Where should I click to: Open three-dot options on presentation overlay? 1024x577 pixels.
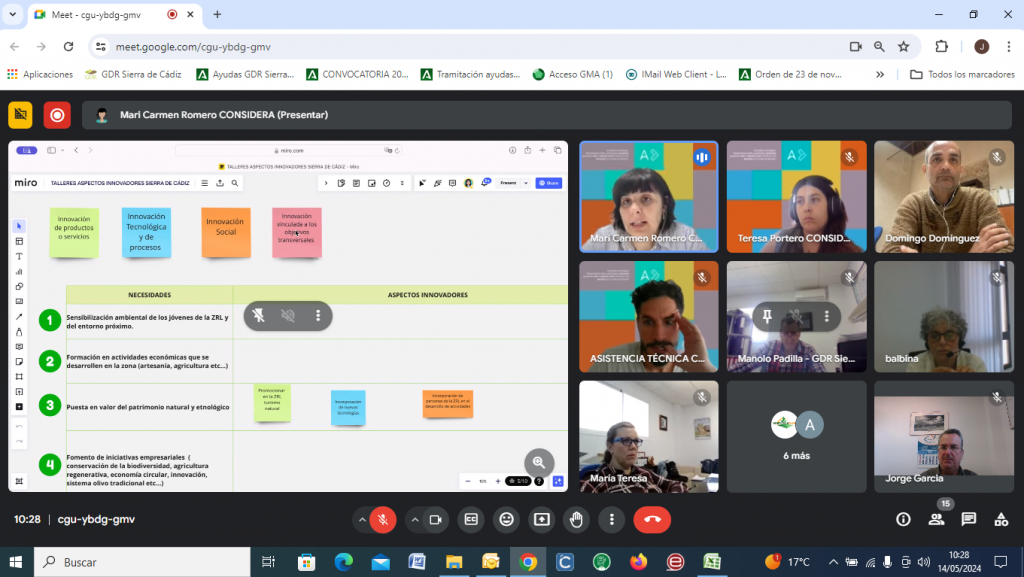(318, 316)
